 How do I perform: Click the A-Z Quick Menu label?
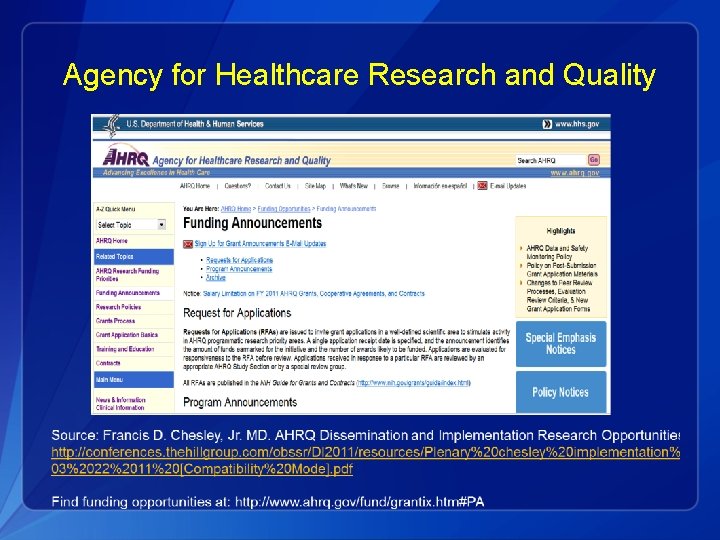(x=115, y=209)
